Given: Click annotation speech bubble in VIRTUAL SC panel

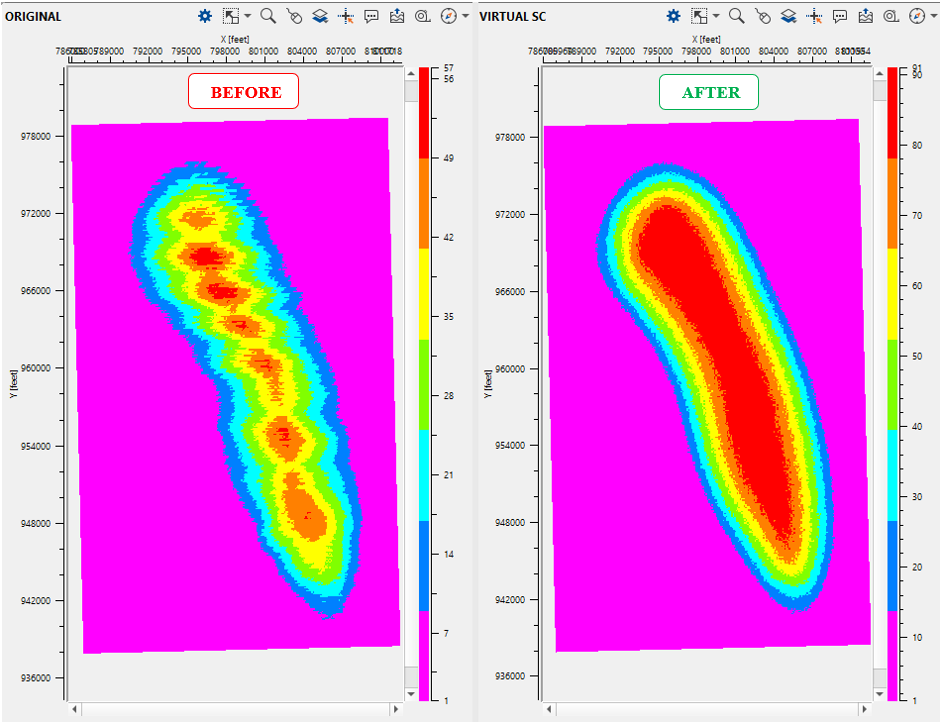Looking at the screenshot, I should point(840,16).
